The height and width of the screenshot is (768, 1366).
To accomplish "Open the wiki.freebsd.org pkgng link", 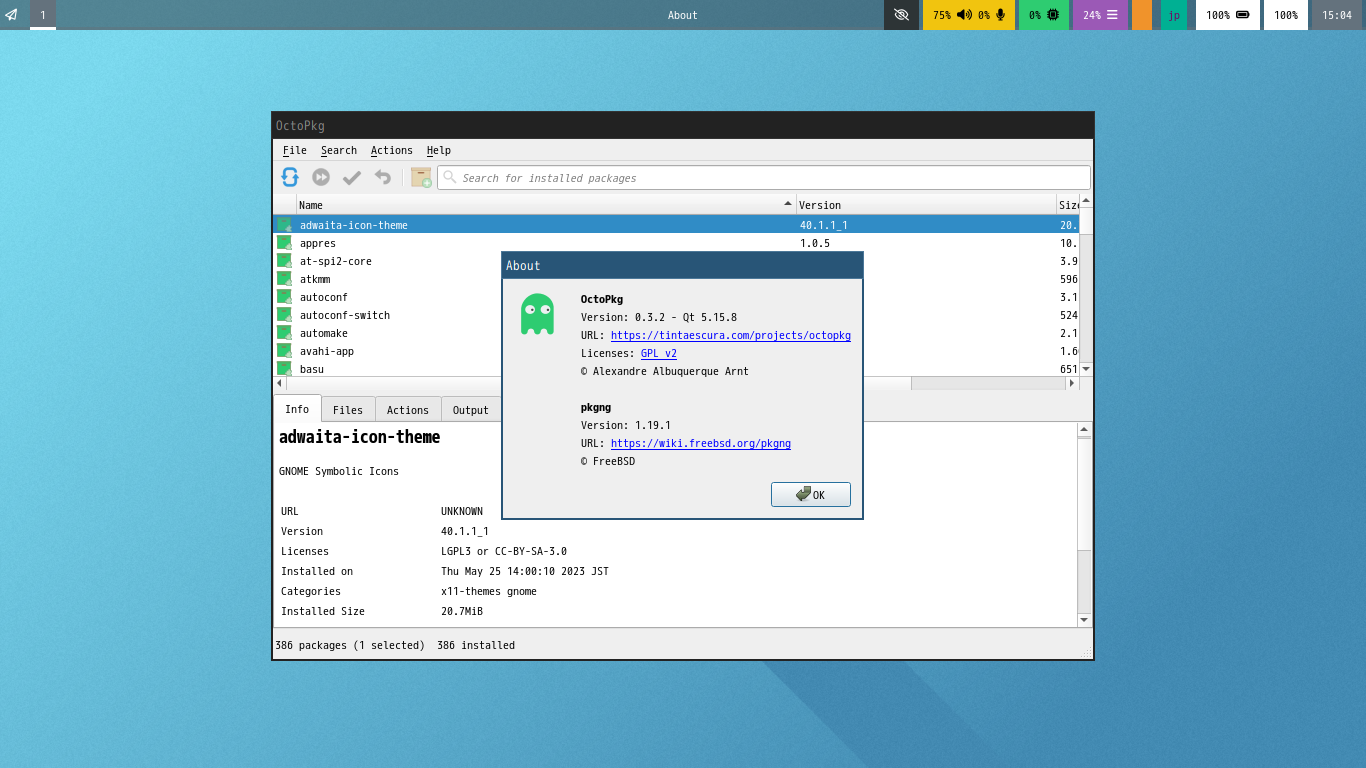I will click(x=701, y=443).
